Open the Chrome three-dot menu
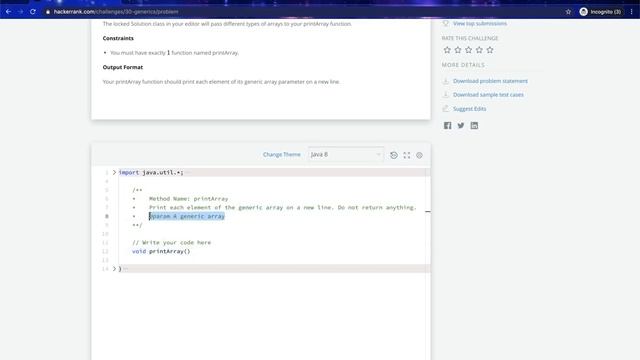 [631, 12]
